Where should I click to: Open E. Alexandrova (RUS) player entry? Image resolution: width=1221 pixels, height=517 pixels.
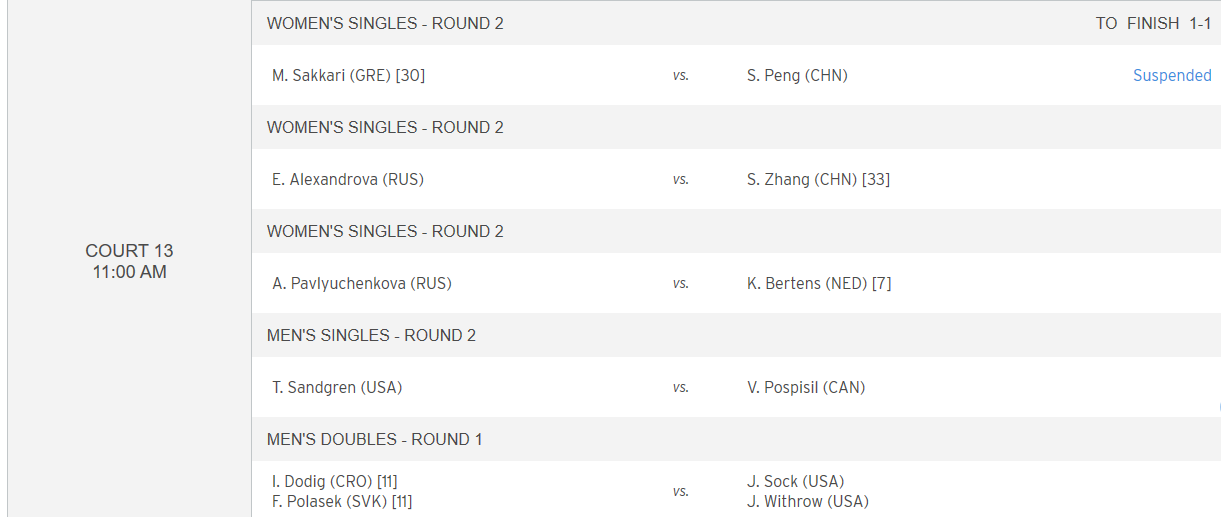point(348,180)
